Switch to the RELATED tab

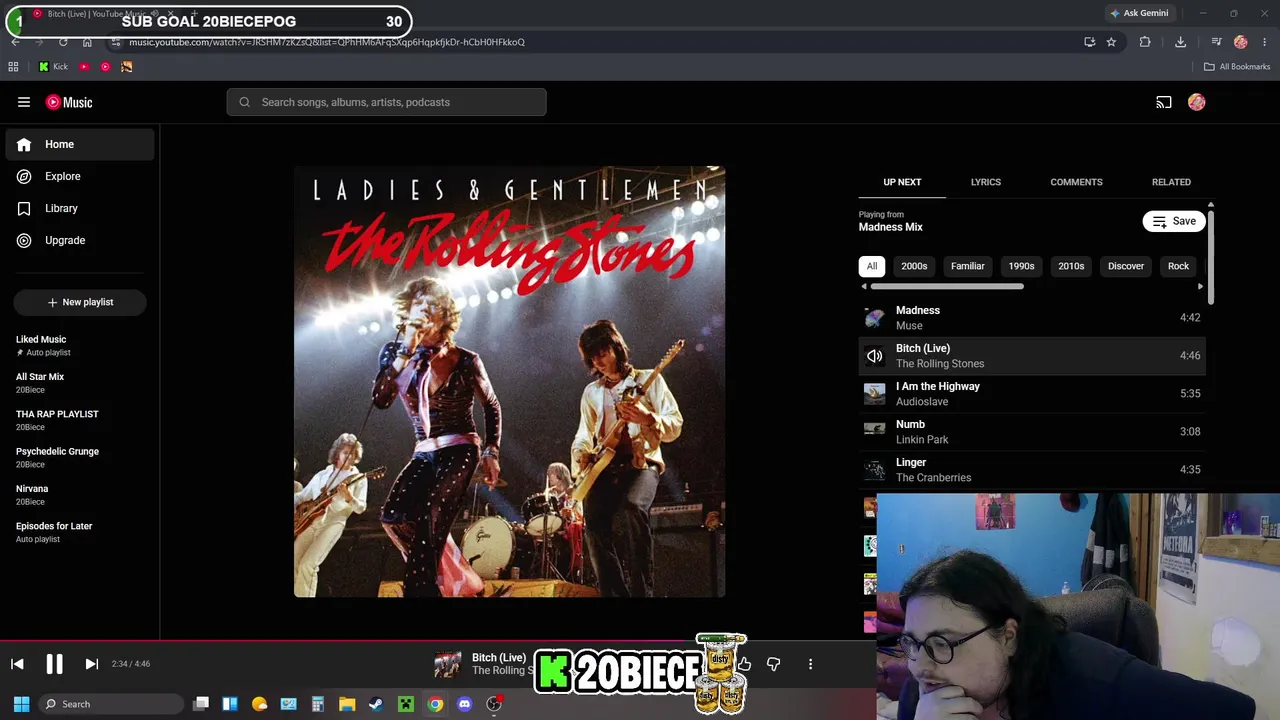tap(1171, 182)
